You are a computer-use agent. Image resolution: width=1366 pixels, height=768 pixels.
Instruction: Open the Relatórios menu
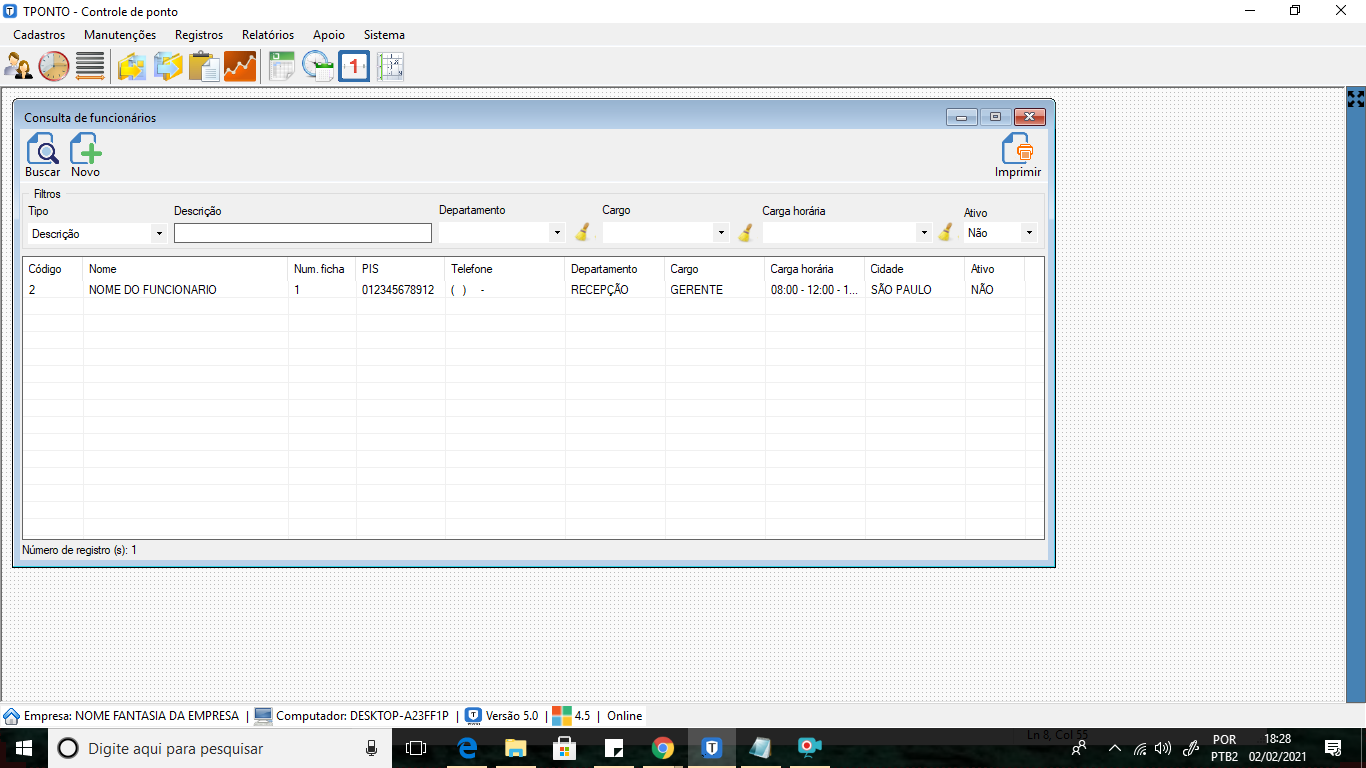(x=268, y=34)
